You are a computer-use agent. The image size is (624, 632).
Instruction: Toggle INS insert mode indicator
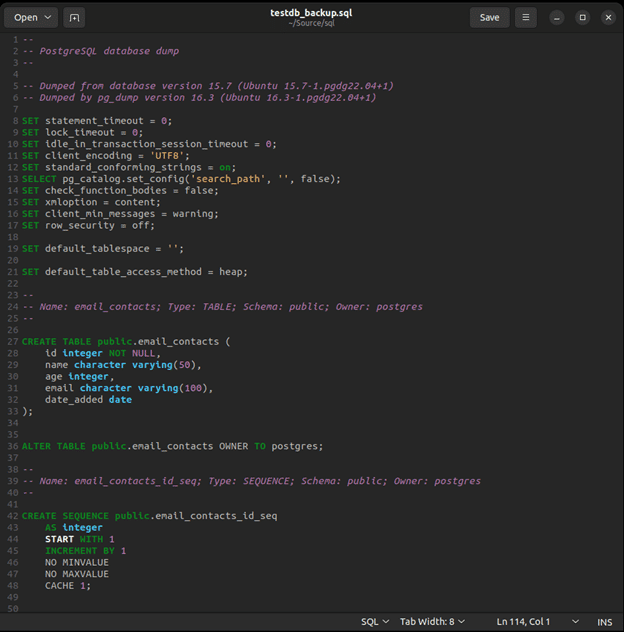tap(604, 622)
